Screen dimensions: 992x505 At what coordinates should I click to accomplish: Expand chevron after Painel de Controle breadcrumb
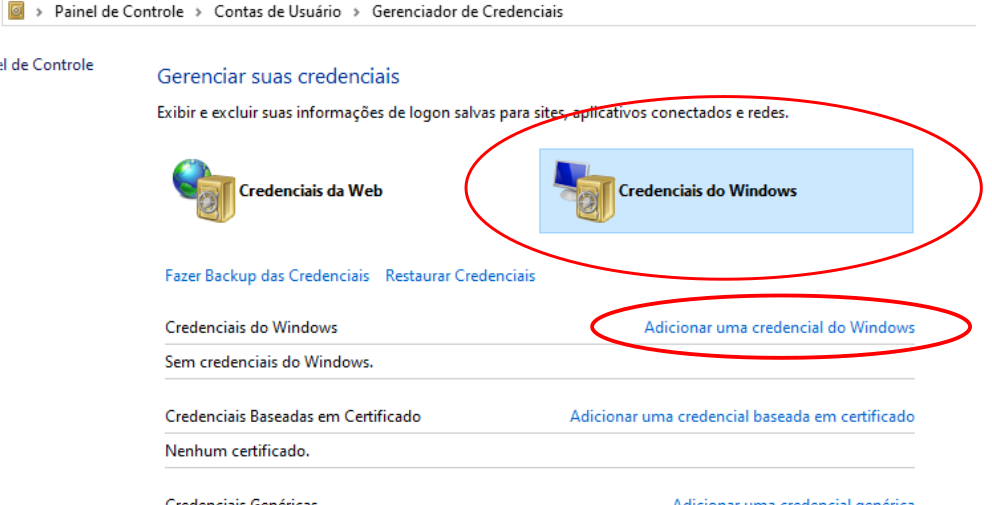pos(199,12)
